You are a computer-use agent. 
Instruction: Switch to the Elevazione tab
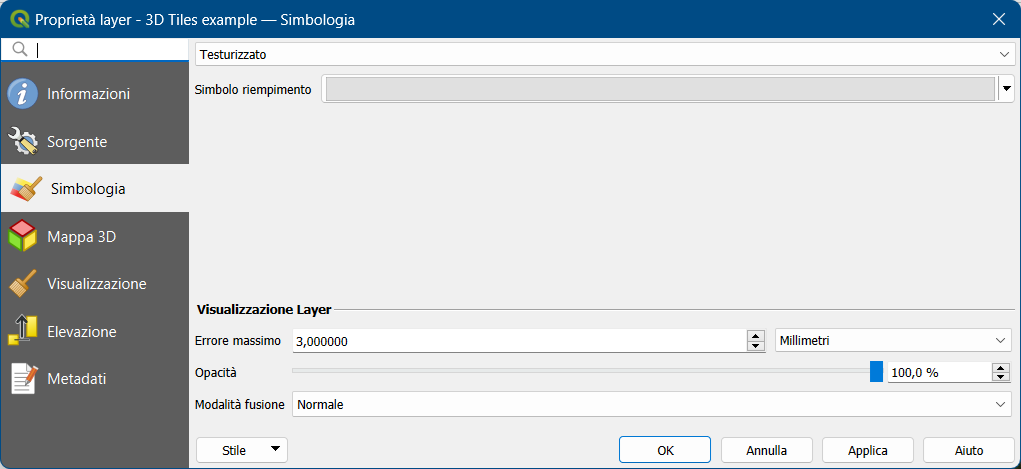click(x=94, y=332)
